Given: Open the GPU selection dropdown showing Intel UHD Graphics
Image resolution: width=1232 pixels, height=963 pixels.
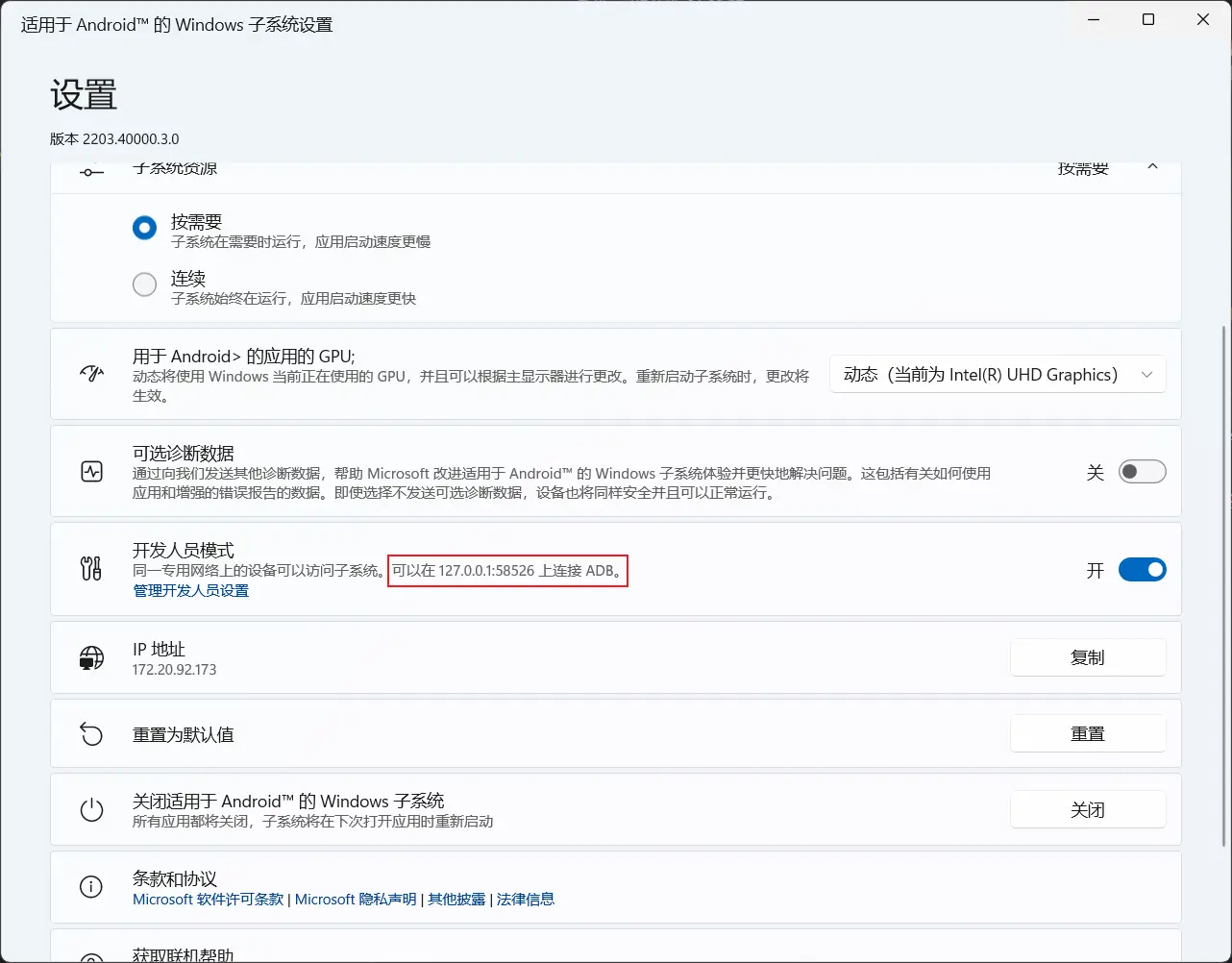Looking at the screenshot, I should (998, 374).
